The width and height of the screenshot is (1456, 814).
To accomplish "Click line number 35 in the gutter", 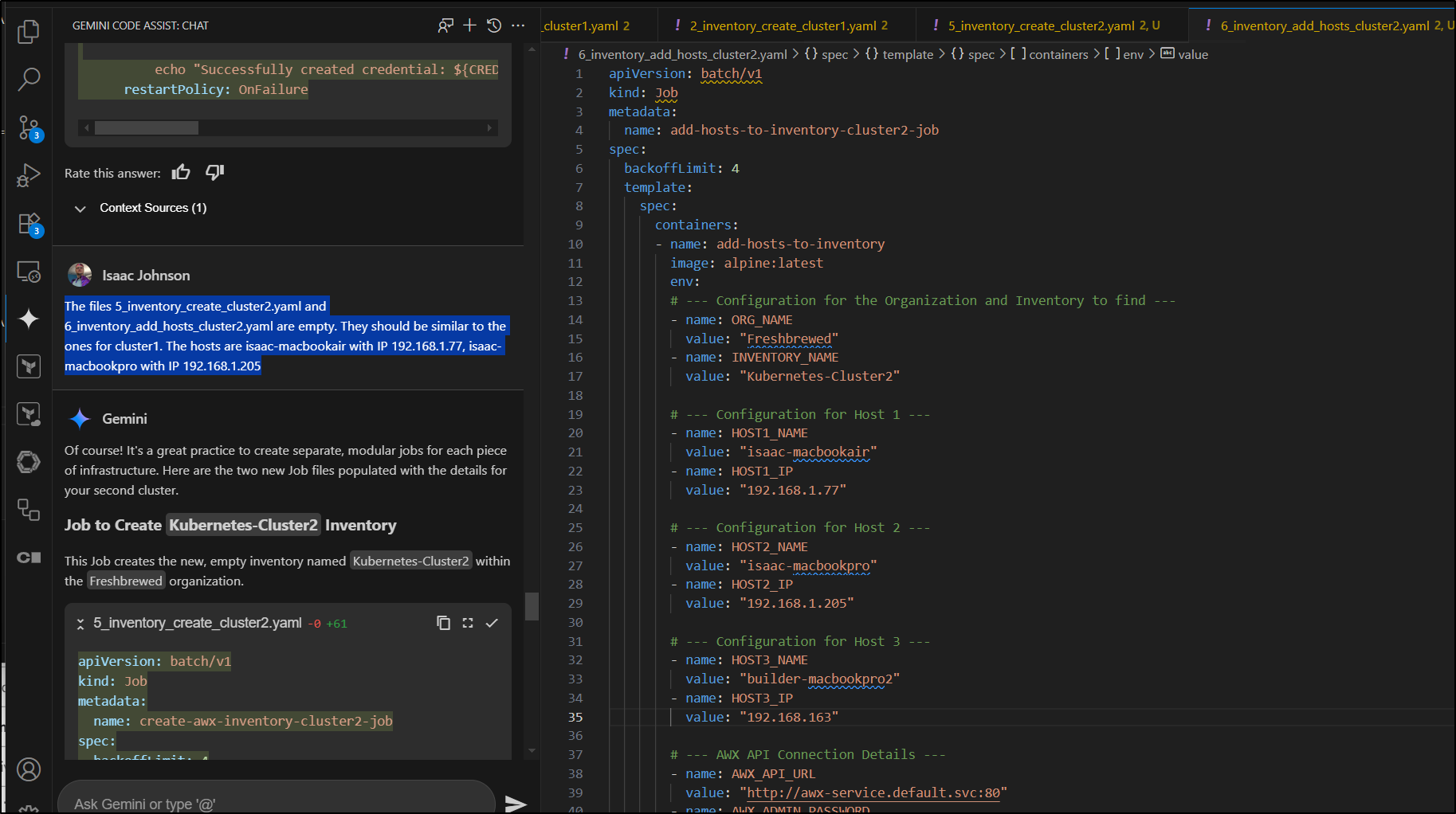I will pos(575,717).
